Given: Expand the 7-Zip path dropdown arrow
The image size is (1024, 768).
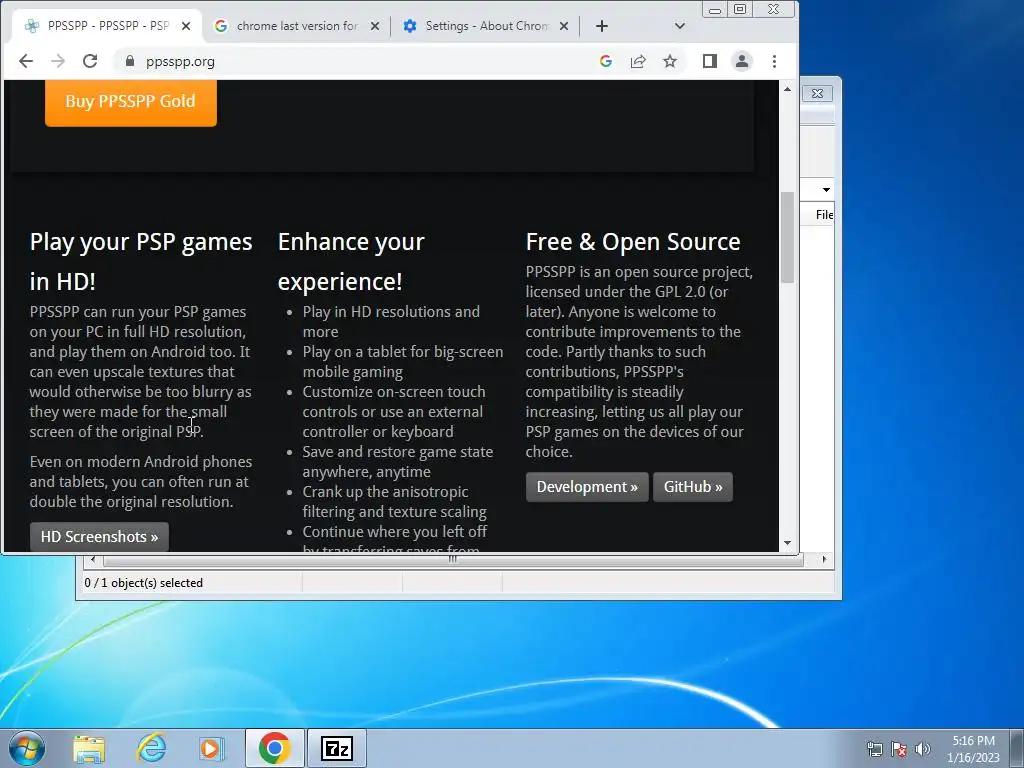Looking at the screenshot, I should (826, 190).
